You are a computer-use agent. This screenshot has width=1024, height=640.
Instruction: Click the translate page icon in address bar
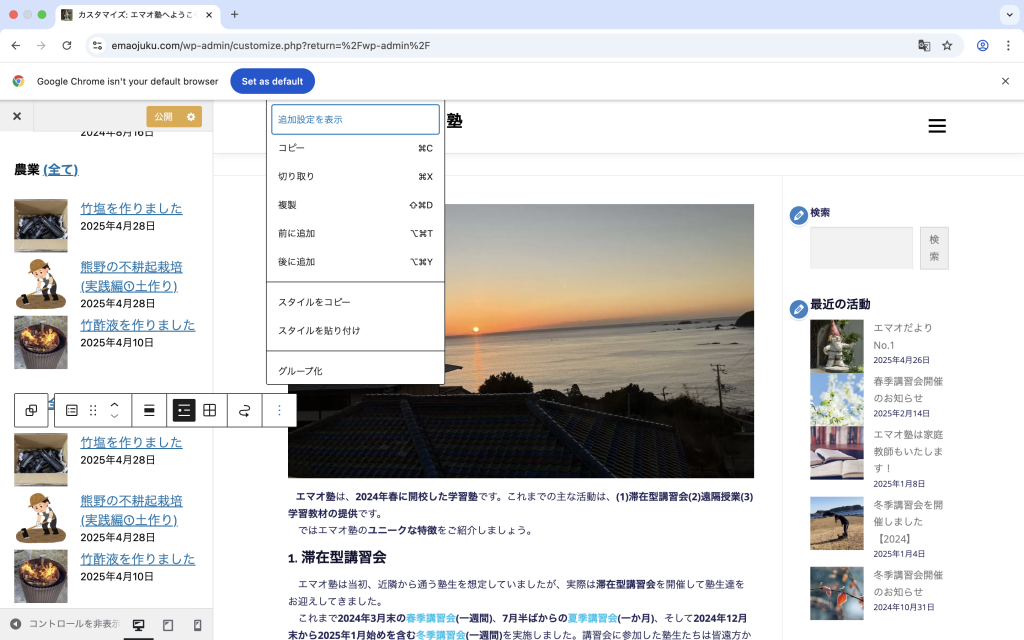pyautogui.click(x=924, y=45)
